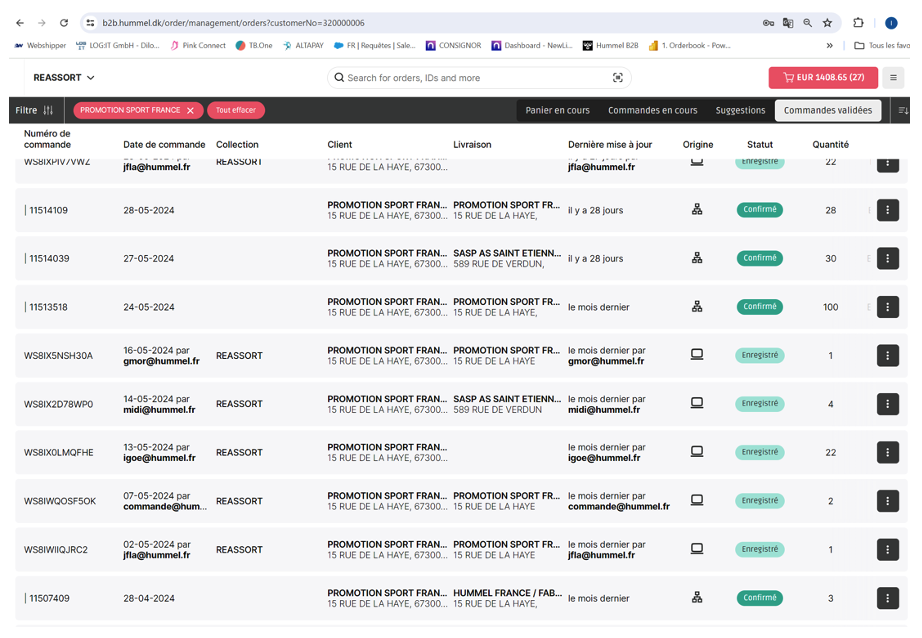Image resolution: width=922 pixels, height=638 pixels.
Task: Switch to the Suggestions tab
Action: (x=740, y=111)
